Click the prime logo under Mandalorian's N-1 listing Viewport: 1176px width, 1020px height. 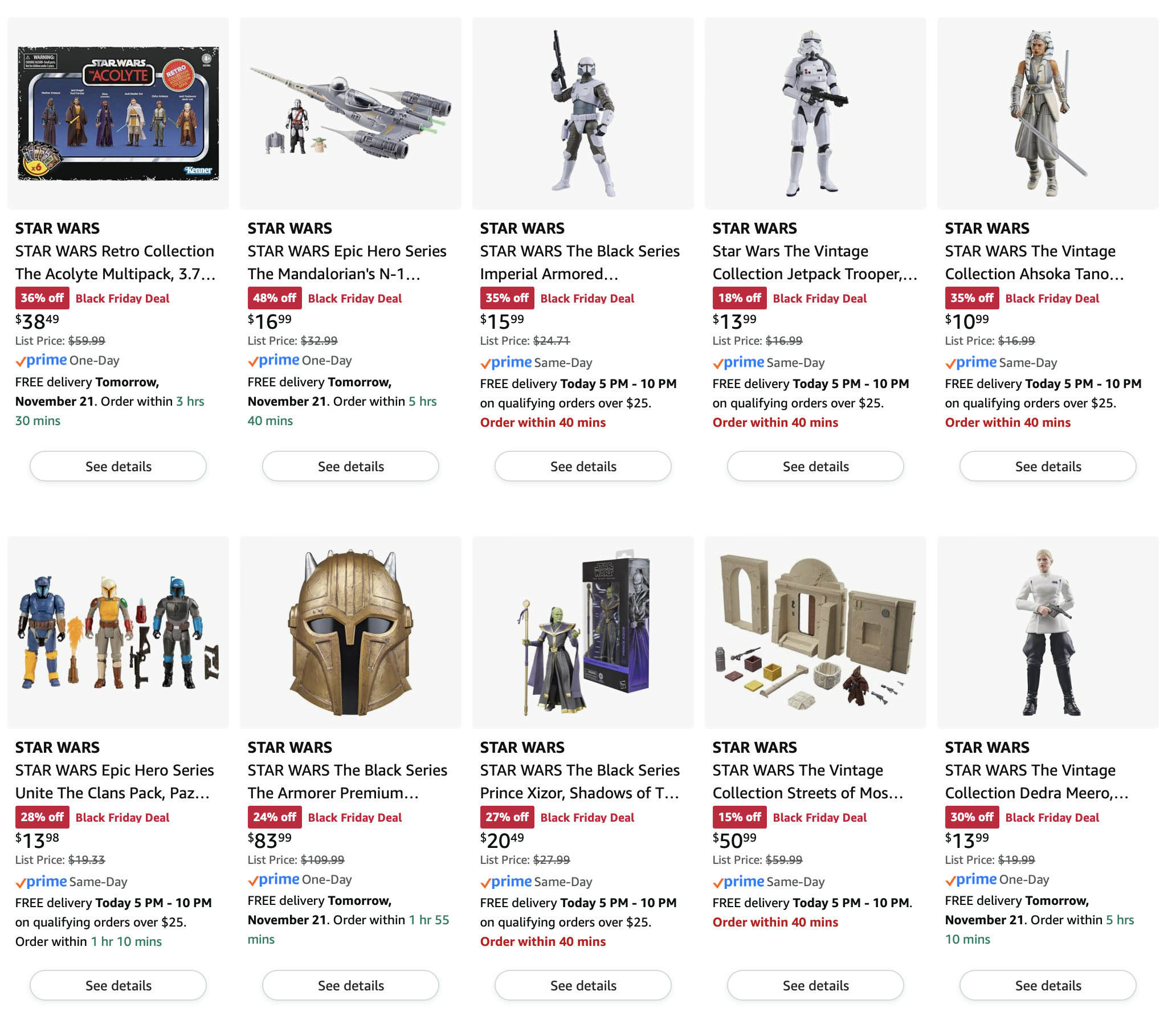[x=273, y=360]
